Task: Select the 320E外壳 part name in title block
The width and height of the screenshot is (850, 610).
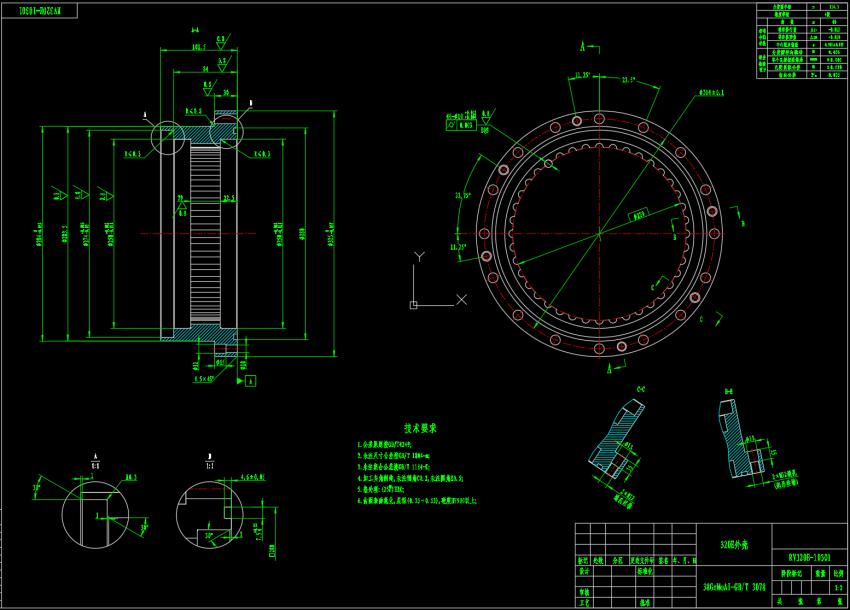Action: pyautogui.click(x=734, y=544)
